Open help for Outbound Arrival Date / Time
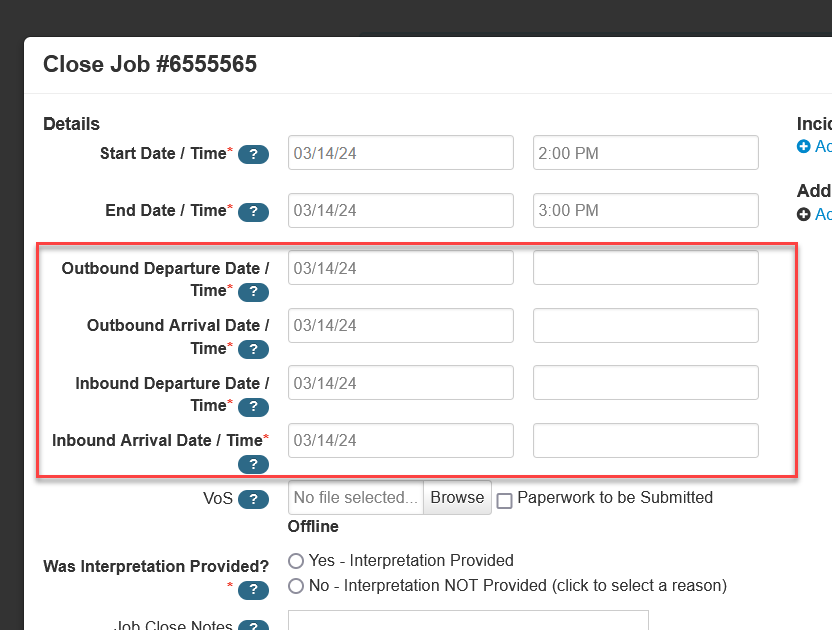832x630 pixels. point(253,349)
